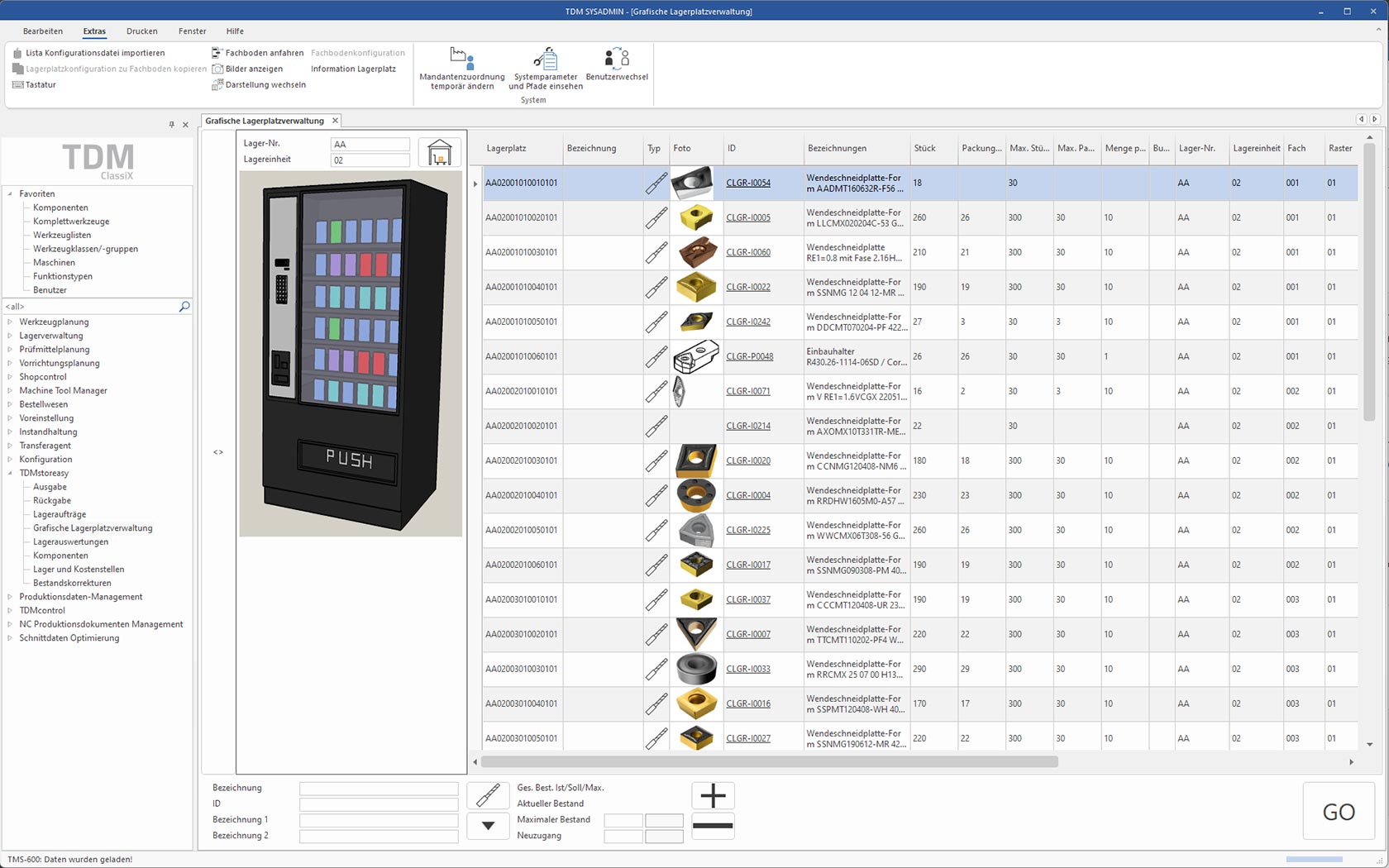
Task: Open the CLGR-I0242 ID link
Action: 748,322
